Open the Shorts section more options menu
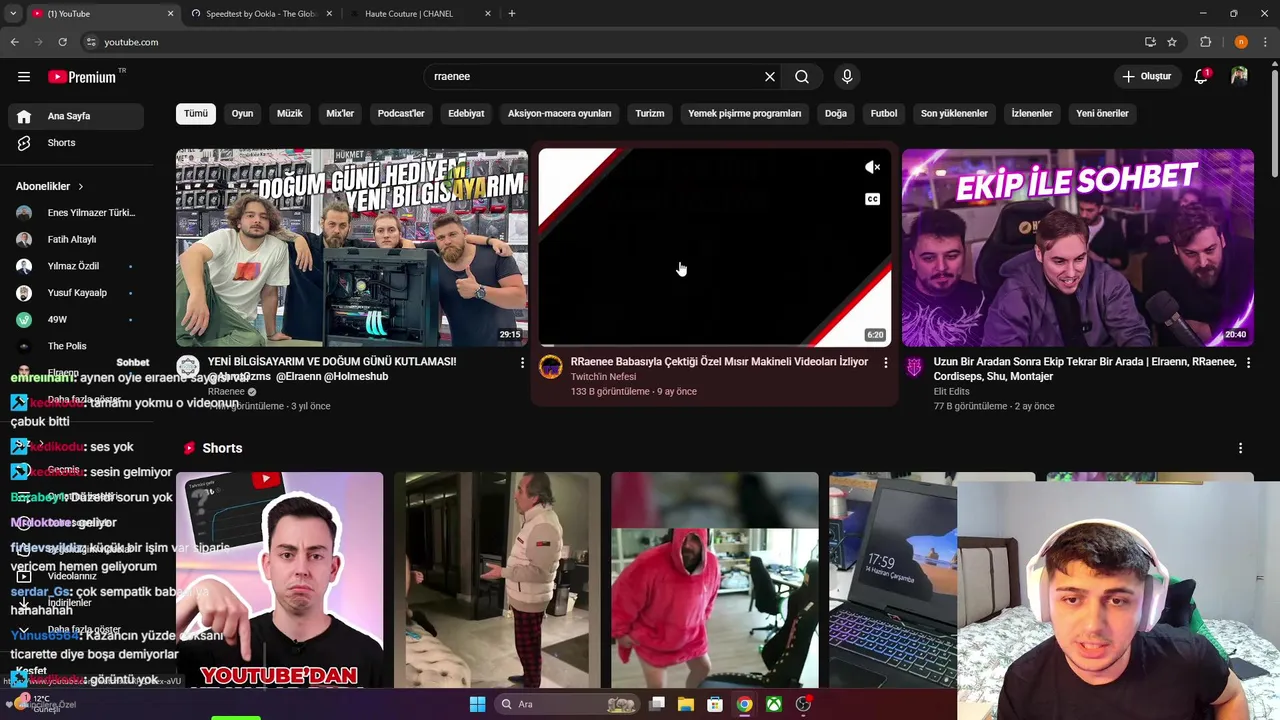Screen dimensions: 1280x720 tap(1240, 448)
